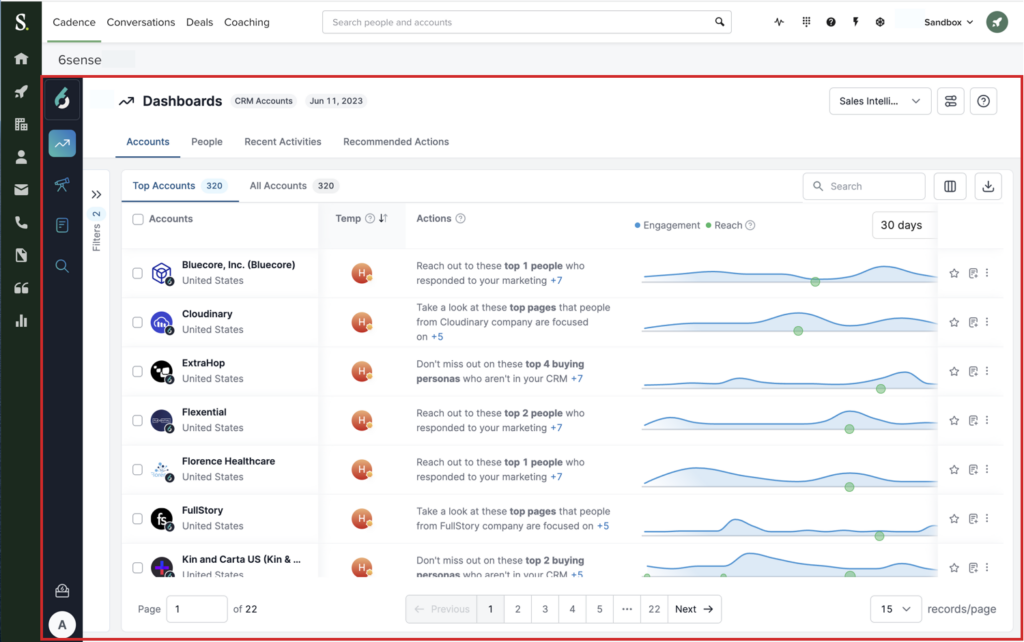This screenshot has height=642, width=1024.
Task: Open the Sandbox dropdown
Action: (x=948, y=22)
